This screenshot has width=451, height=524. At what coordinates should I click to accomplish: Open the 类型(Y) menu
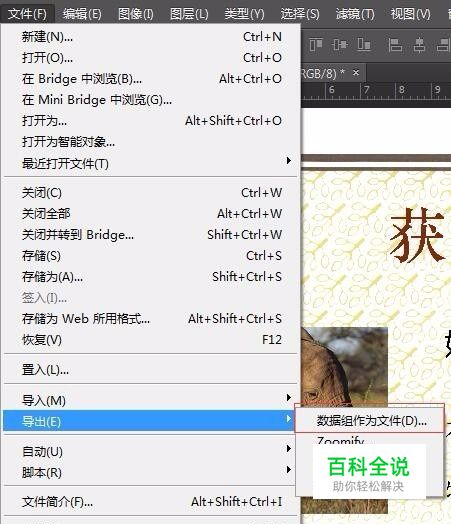click(x=244, y=14)
